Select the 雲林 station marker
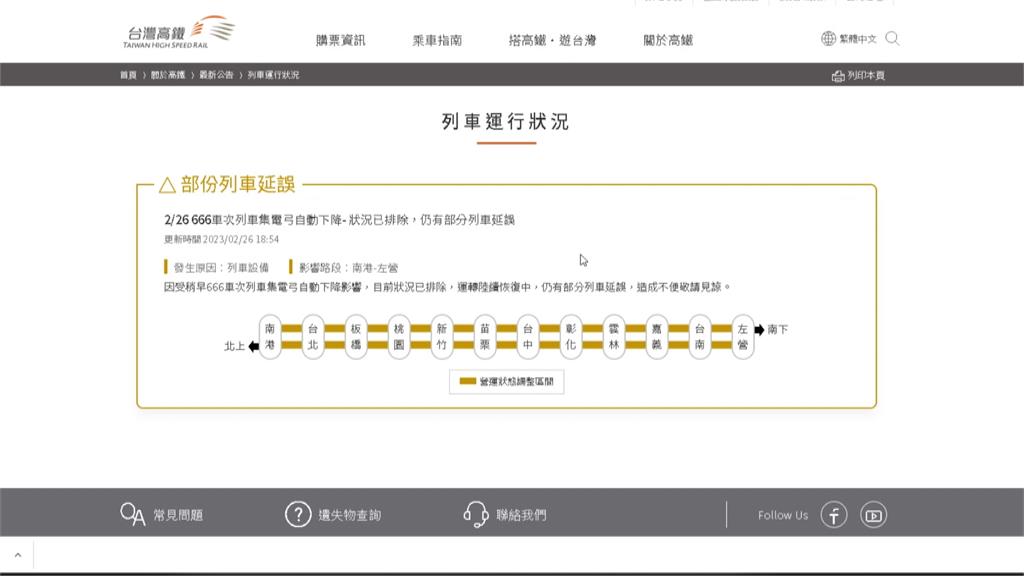 (614, 337)
